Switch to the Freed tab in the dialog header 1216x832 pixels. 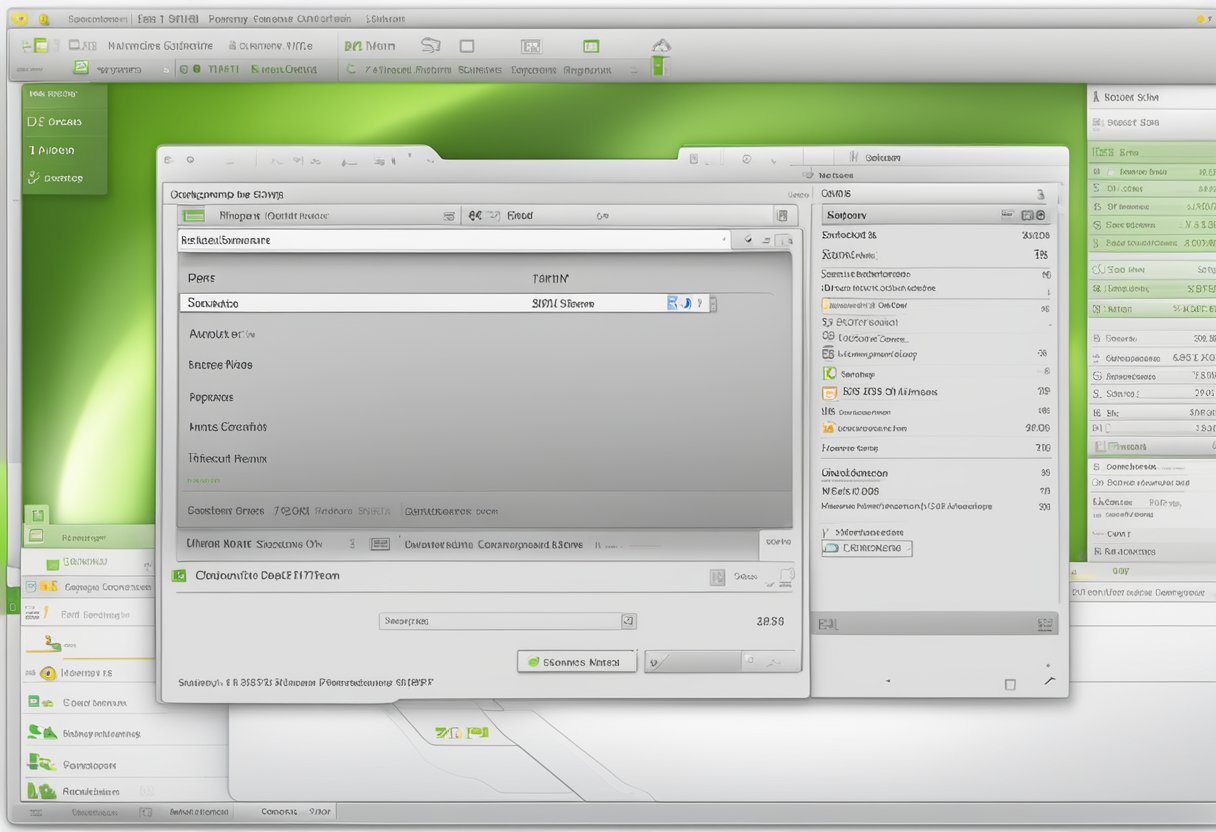point(520,214)
